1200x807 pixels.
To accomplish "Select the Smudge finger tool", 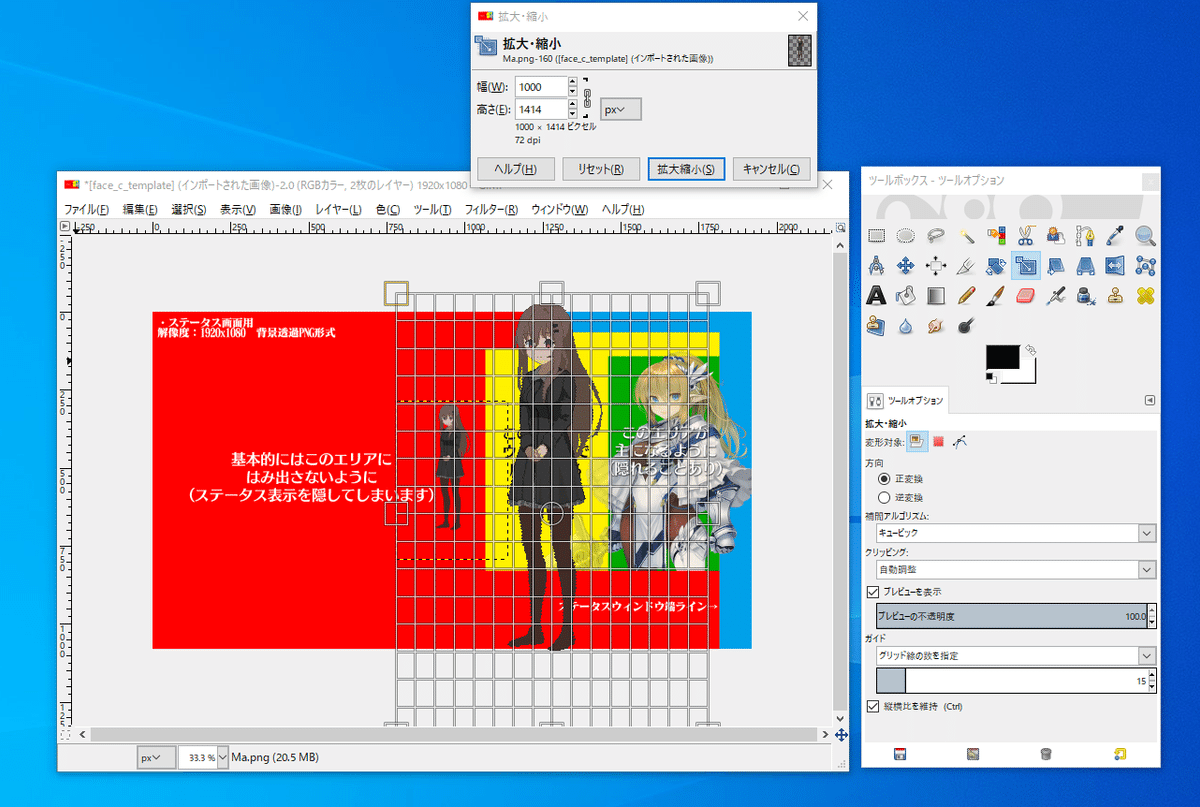I will pos(936,326).
